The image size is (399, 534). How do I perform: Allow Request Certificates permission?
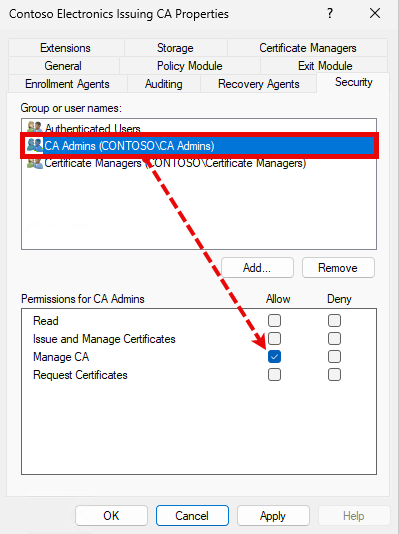(274, 375)
